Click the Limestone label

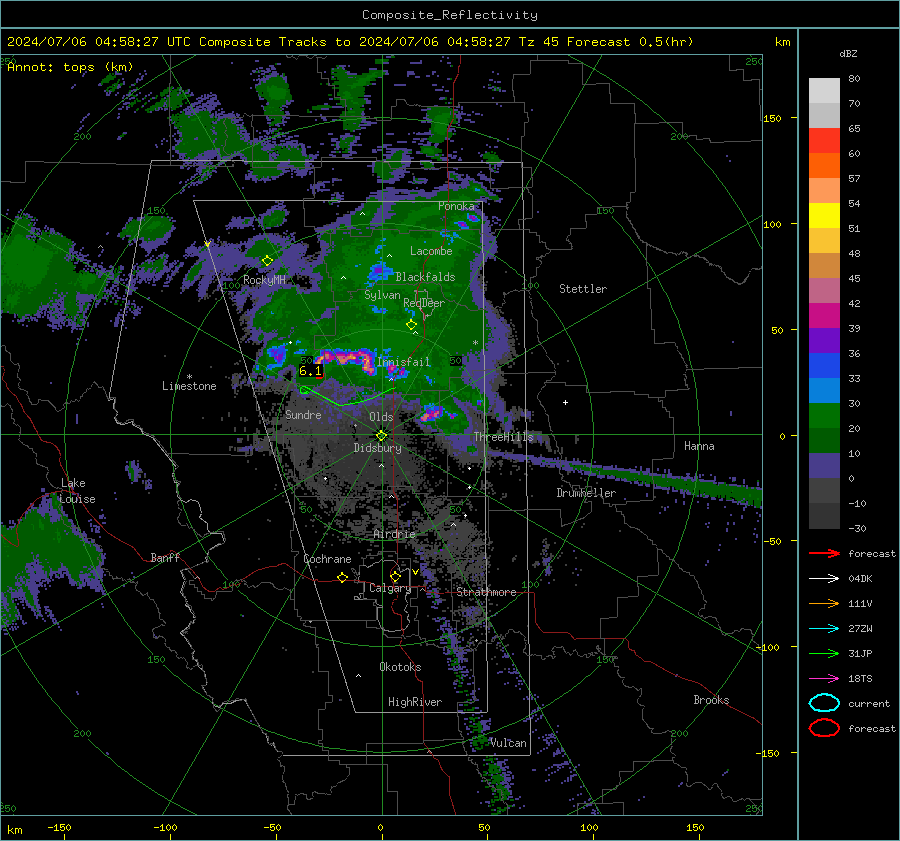(189, 386)
